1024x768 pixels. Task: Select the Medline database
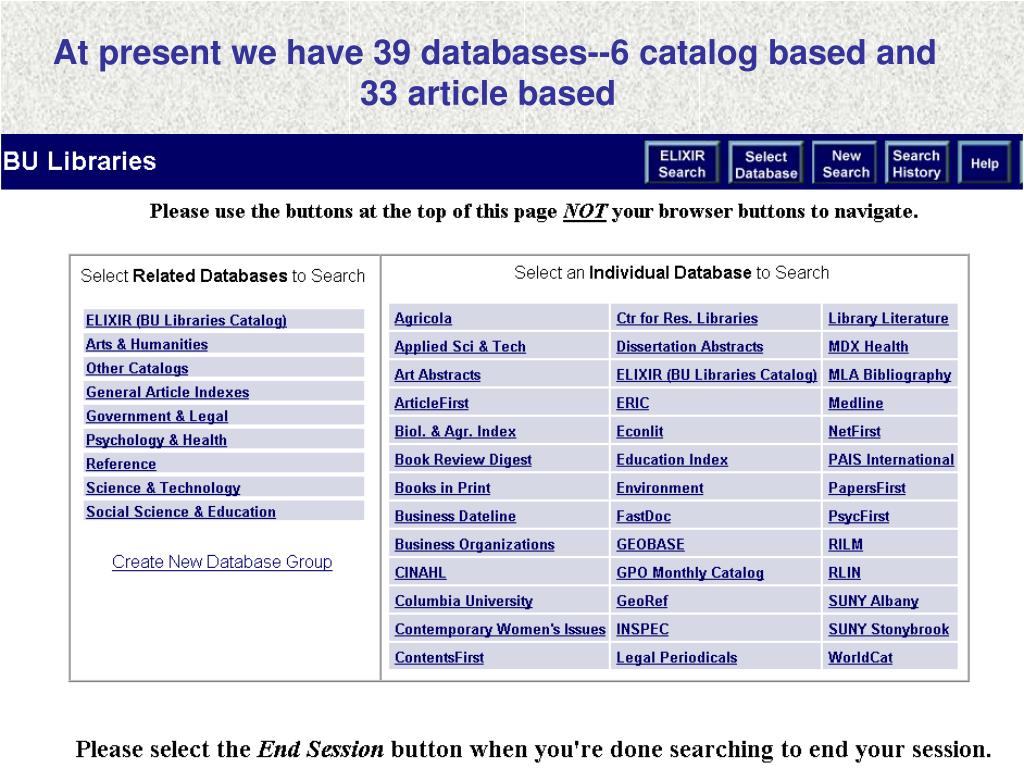pyautogui.click(x=856, y=403)
